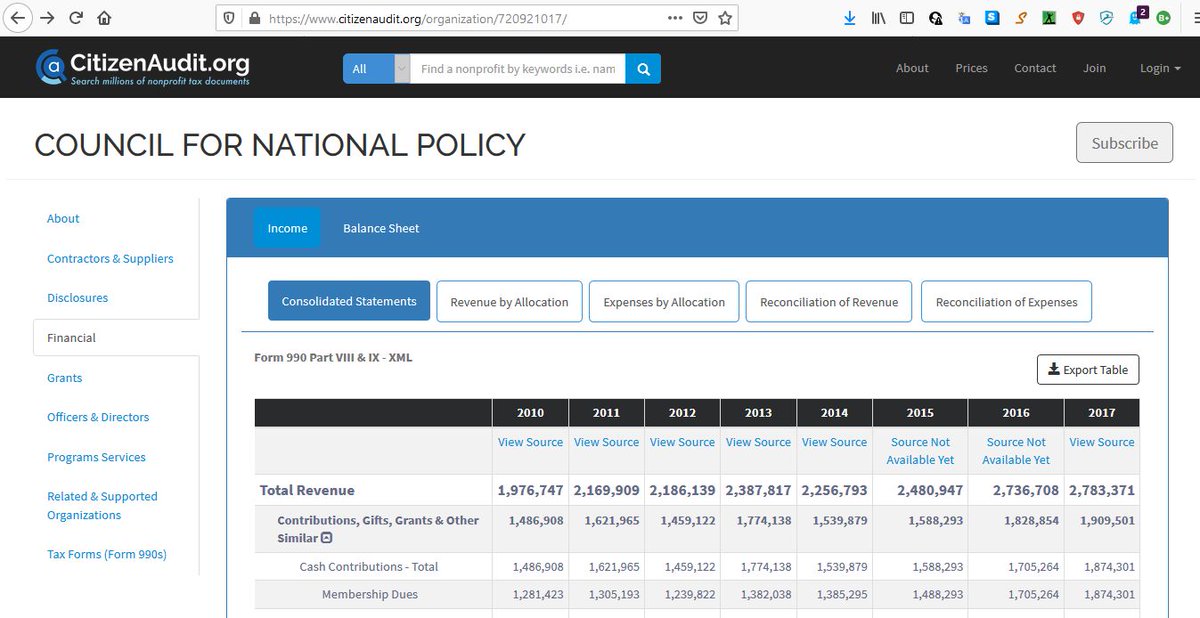The width and height of the screenshot is (1200, 618).
Task: Subscribe to this organization
Action: pyautogui.click(x=1124, y=143)
